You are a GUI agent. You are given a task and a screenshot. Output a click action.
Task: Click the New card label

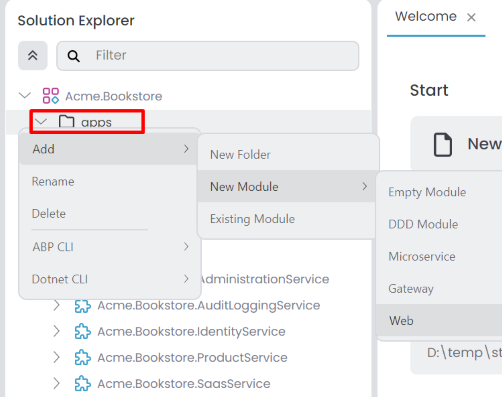click(485, 144)
